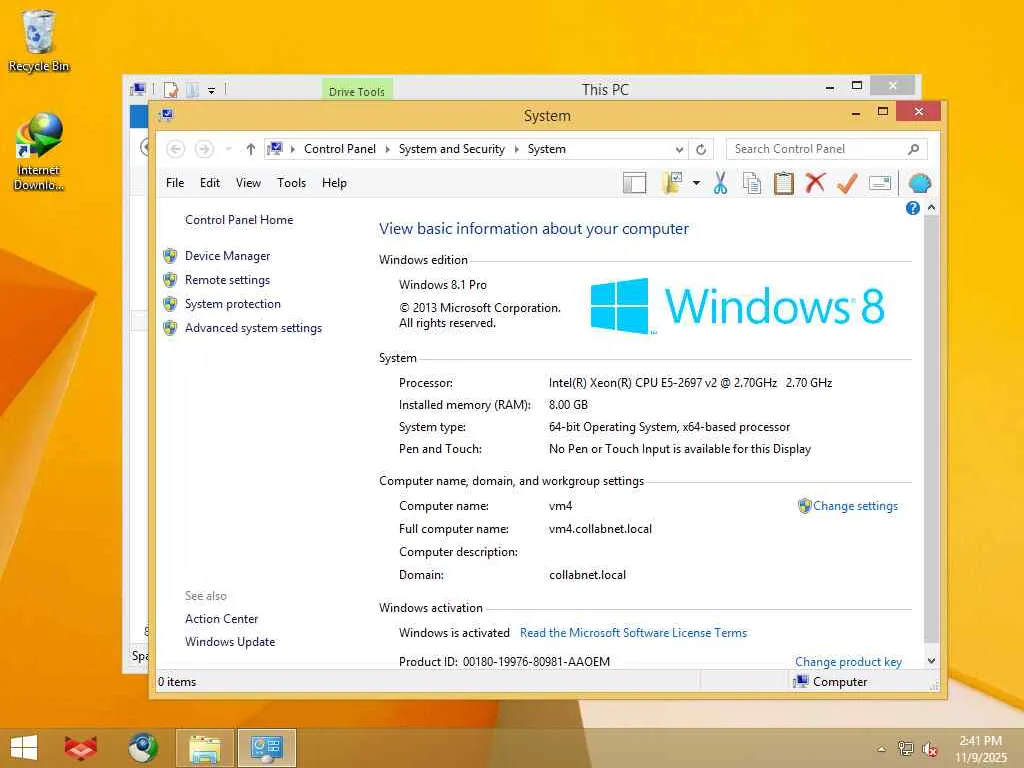Click the blue shell icon in toolbar

919,184
